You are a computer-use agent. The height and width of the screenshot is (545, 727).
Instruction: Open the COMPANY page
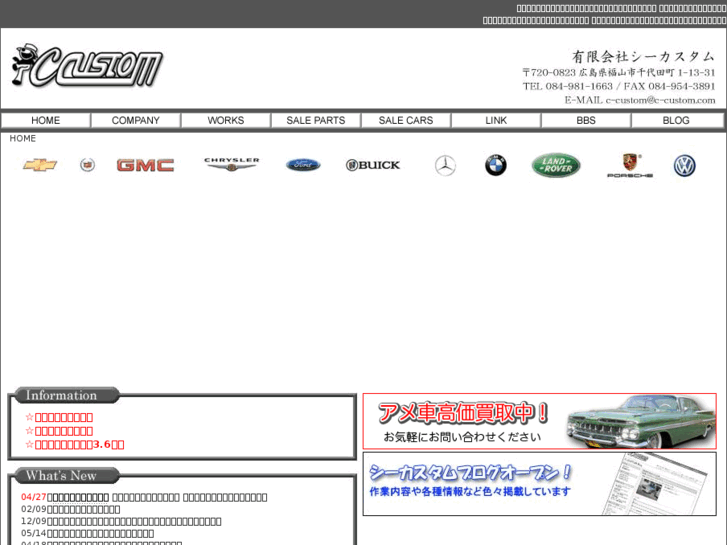click(135, 121)
